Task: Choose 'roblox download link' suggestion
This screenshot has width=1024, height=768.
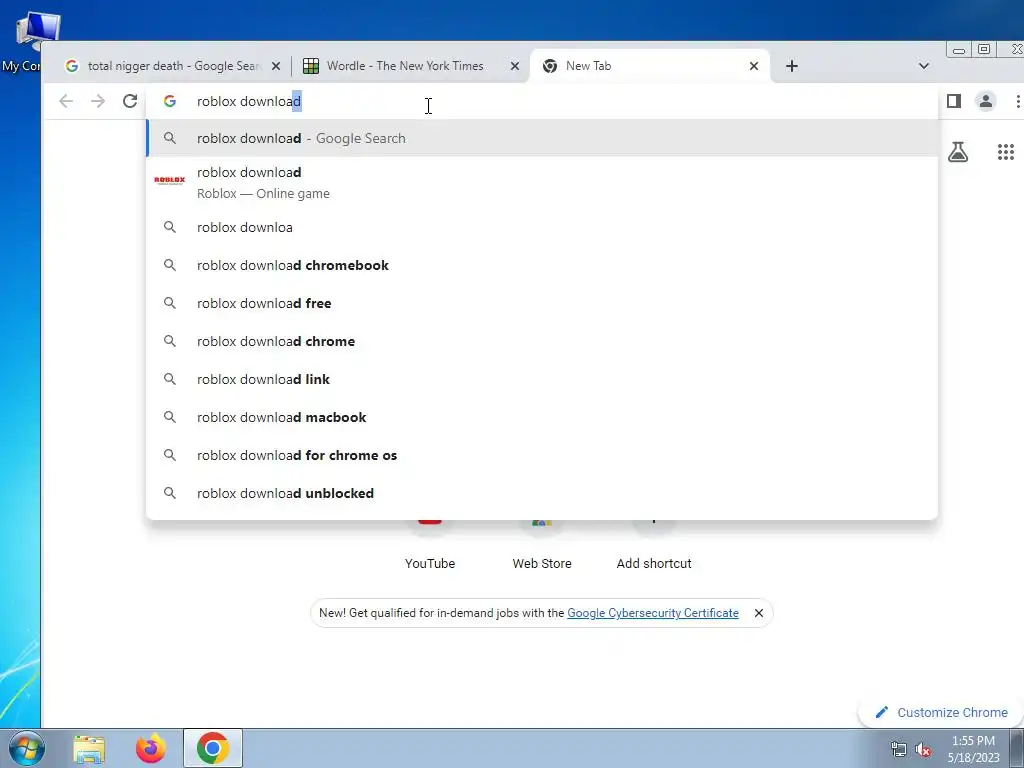Action: pyautogui.click(x=542, y=379)
